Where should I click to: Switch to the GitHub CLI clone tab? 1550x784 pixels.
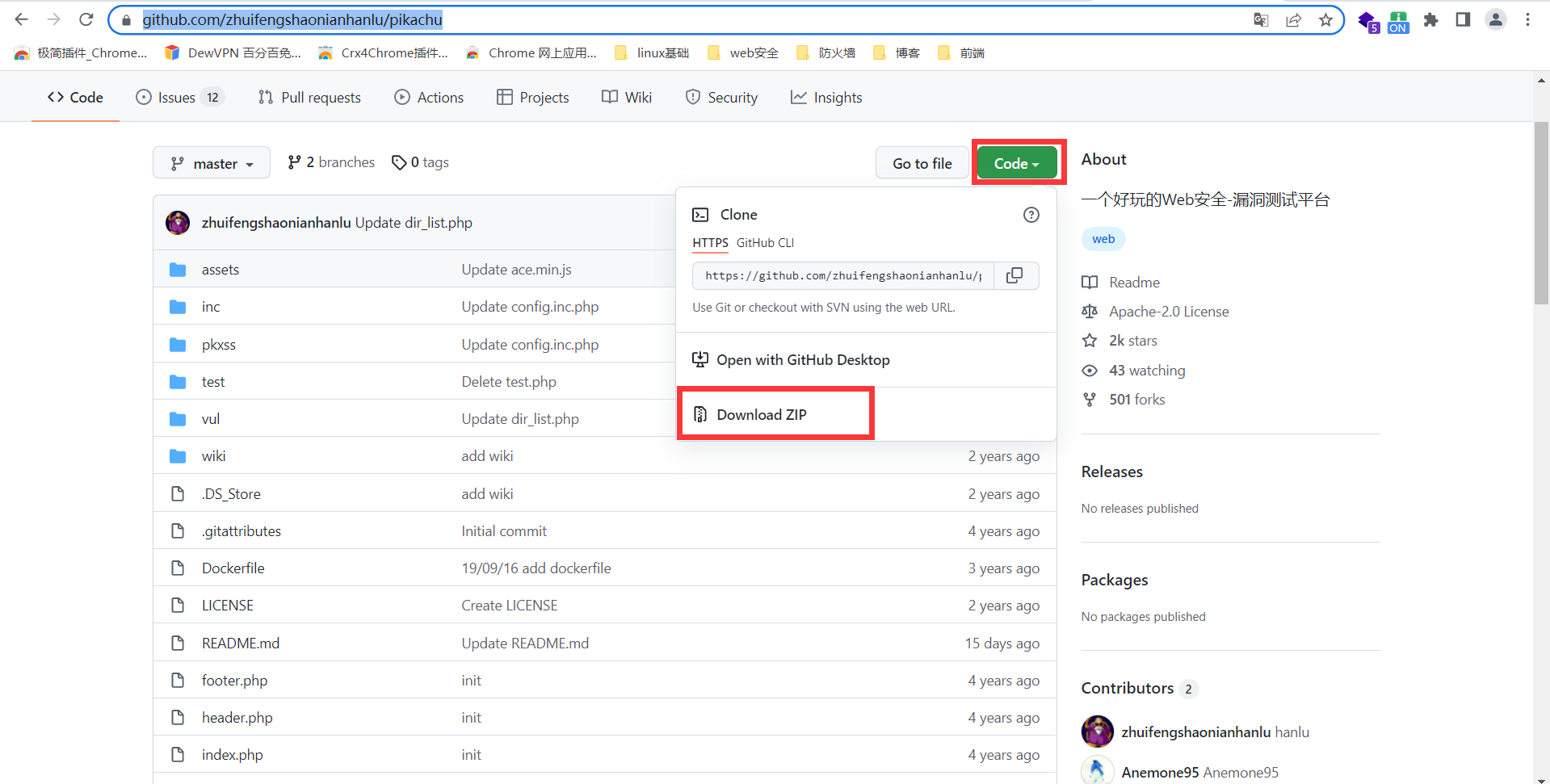(765, 243)
